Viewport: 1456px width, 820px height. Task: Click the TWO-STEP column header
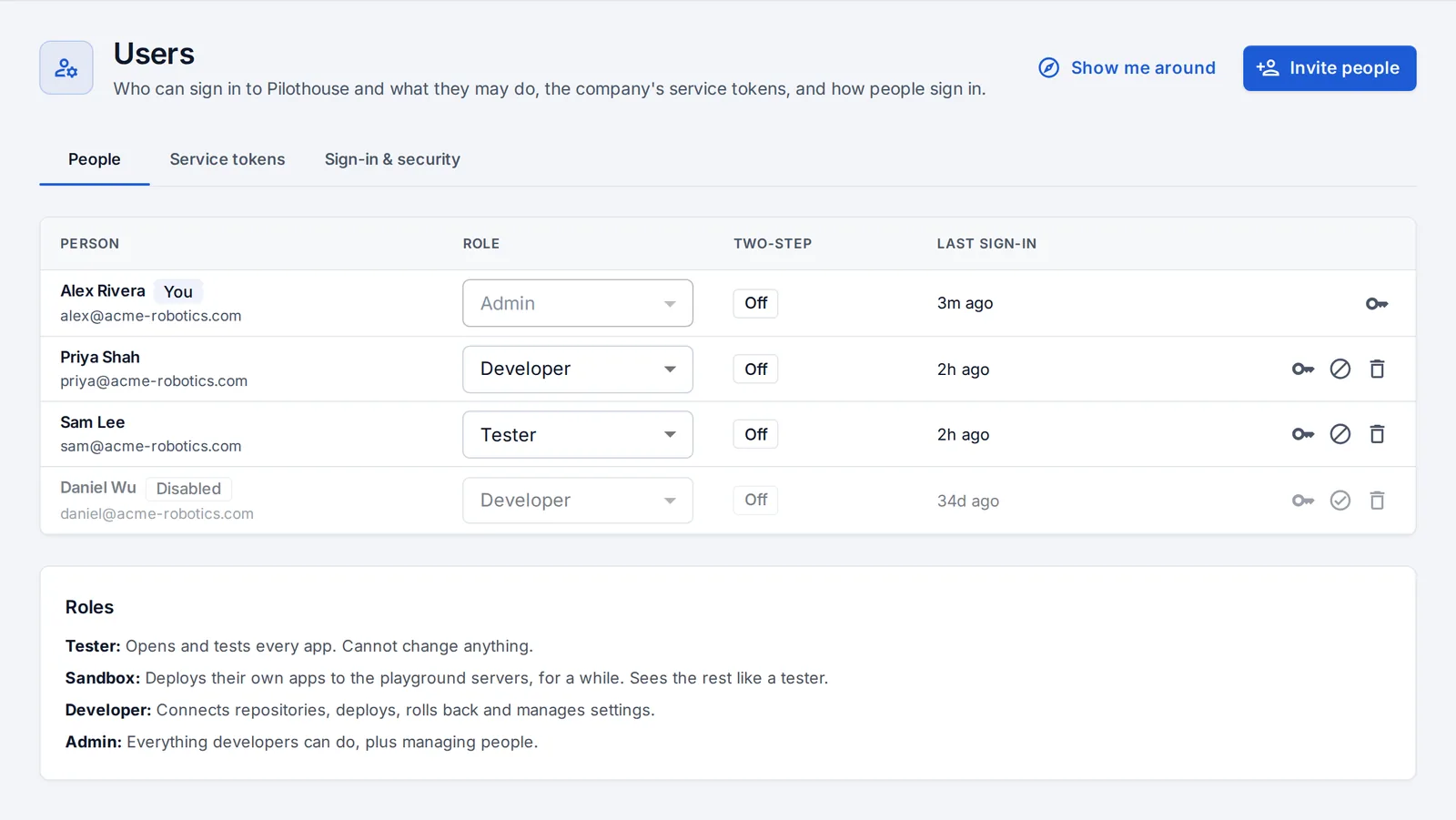[x=773, y=244]
